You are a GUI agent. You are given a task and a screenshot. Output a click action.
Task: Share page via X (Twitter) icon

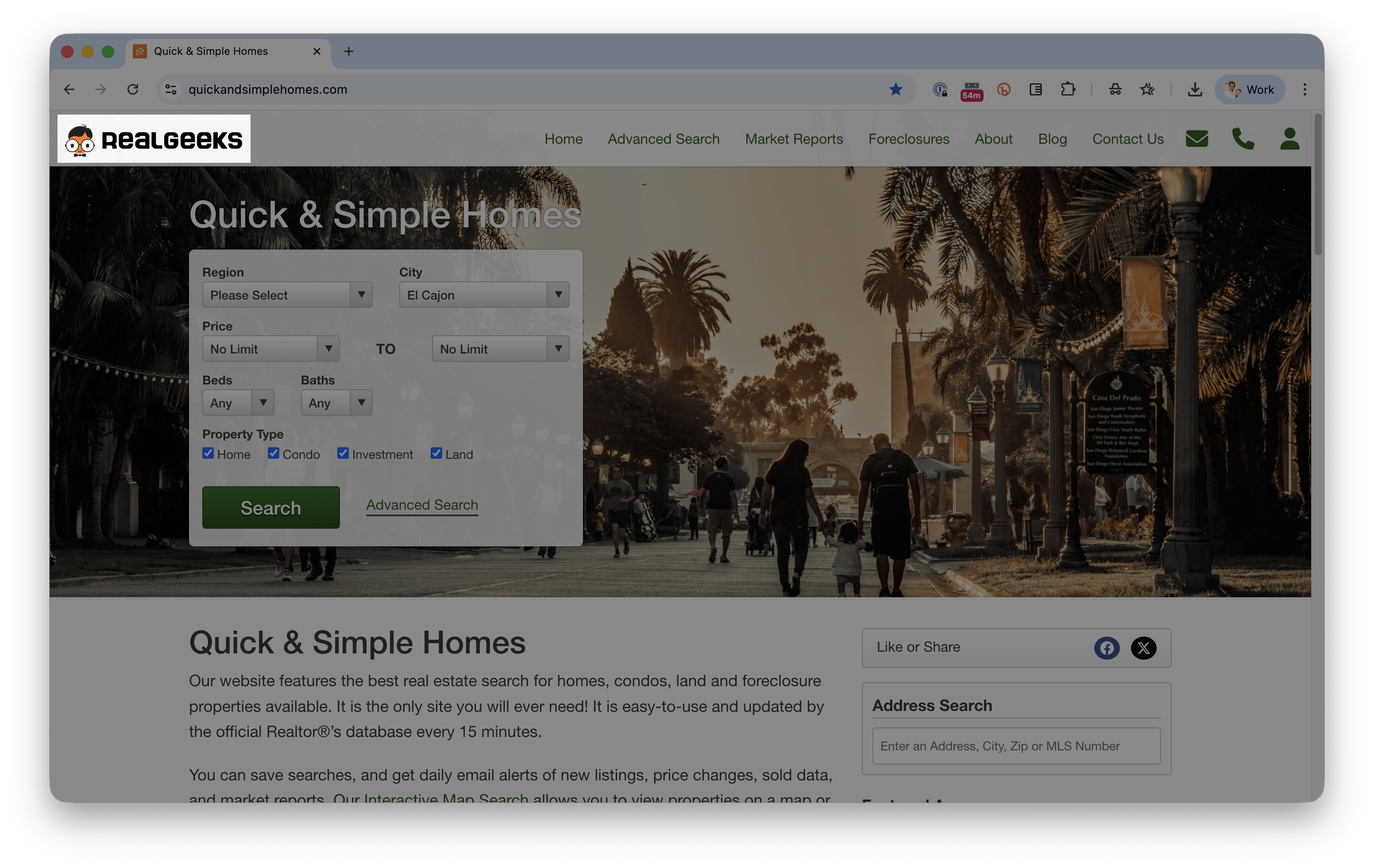click(1143, 648)
